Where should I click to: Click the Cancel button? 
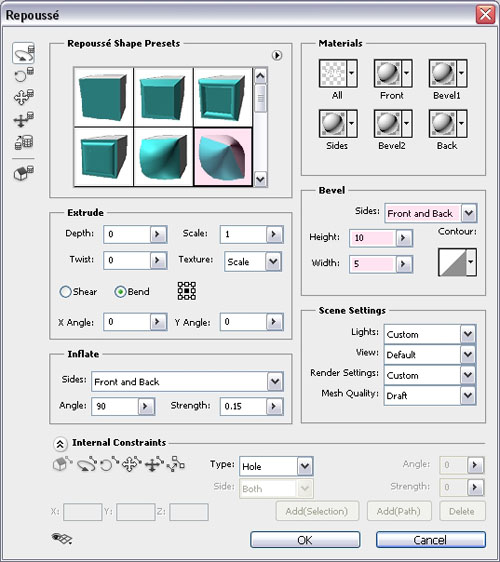430,540
